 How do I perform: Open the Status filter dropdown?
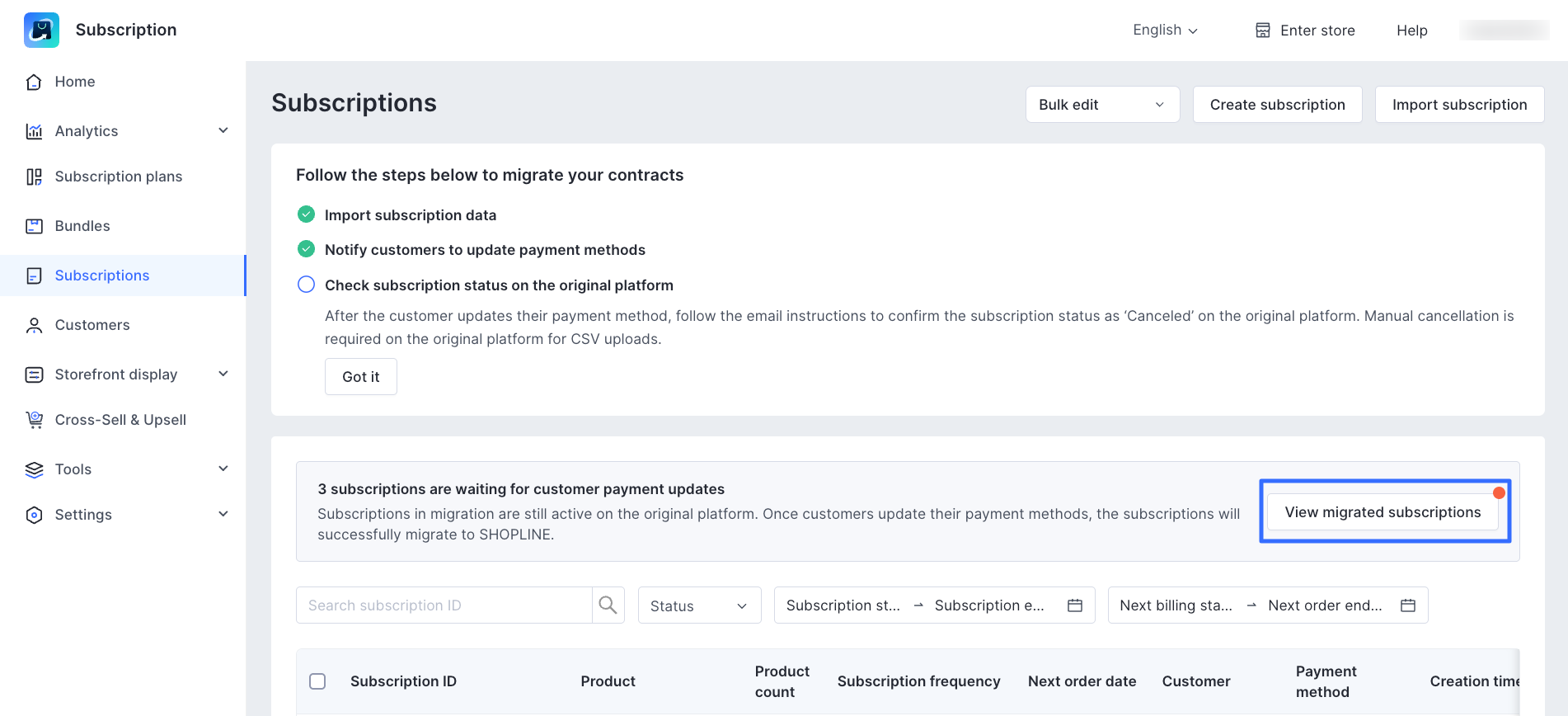point(698,605)
